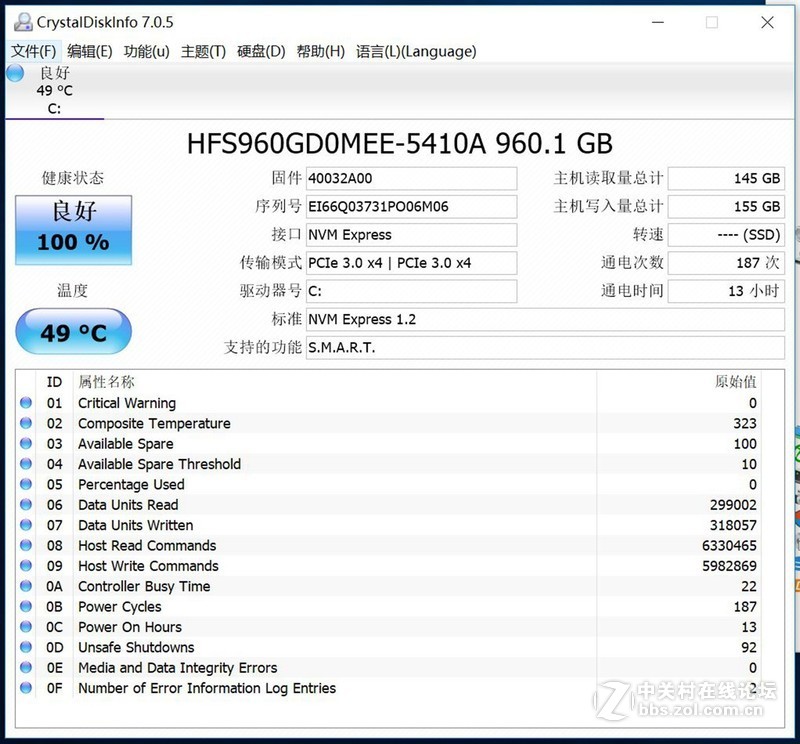The height and width of the screenshot is (744, 800).
Task: Click the 49 °C temperature button
Action: [x=72, y=331]
